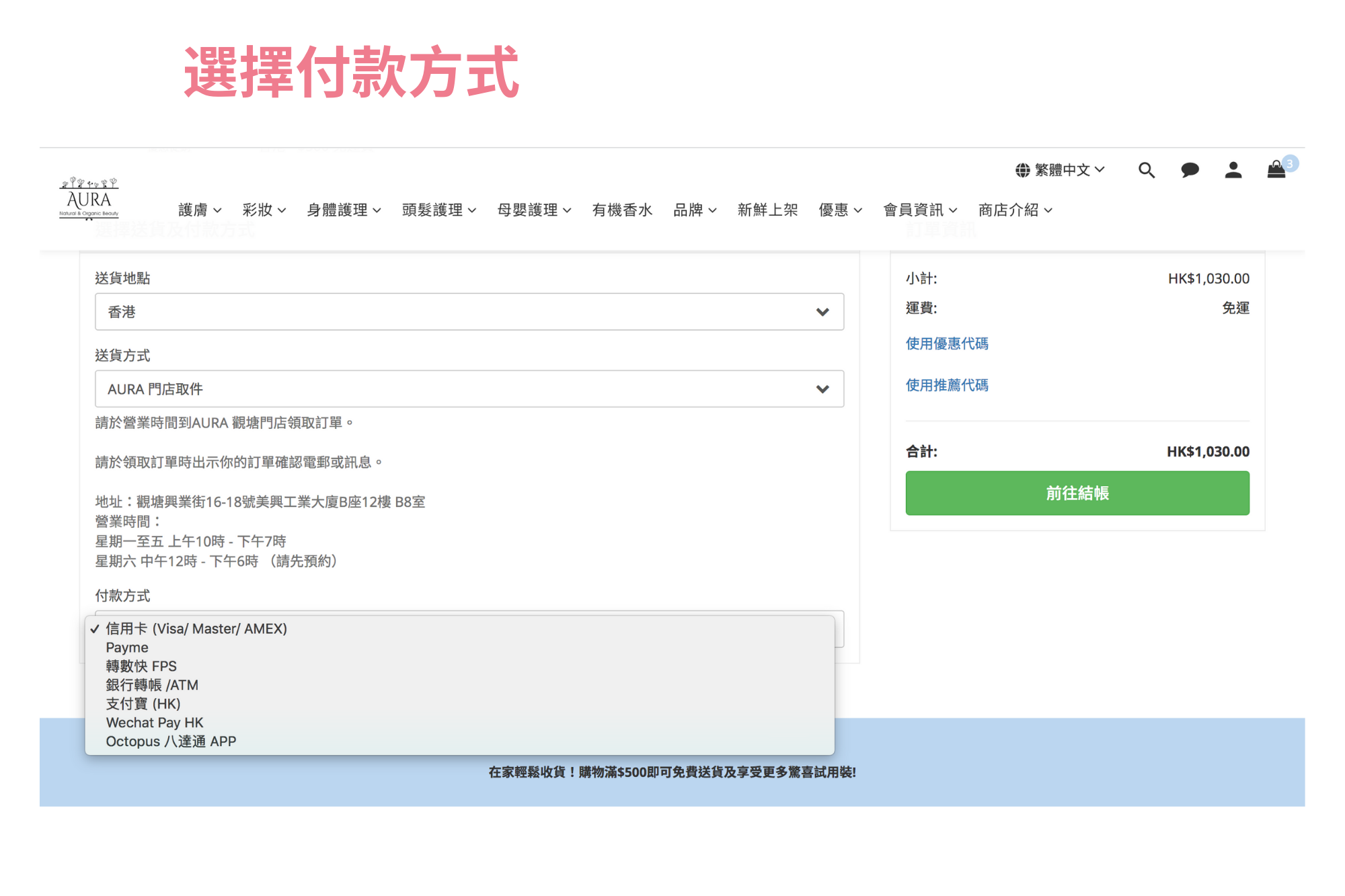Click the chat bubble message icon
Viewport: 1345px width, 896px height.
[1189, 170]
